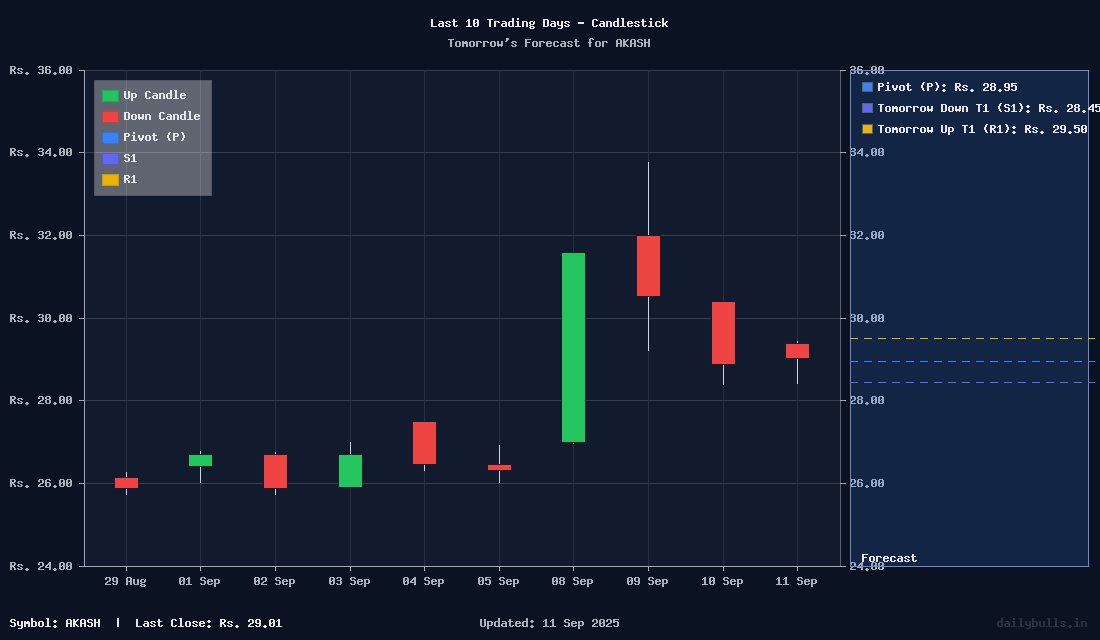Click the 'Last 10 Trading Days - Candlestick' title
Viewport: 1100px width, 640px height.
coord(549,23)
